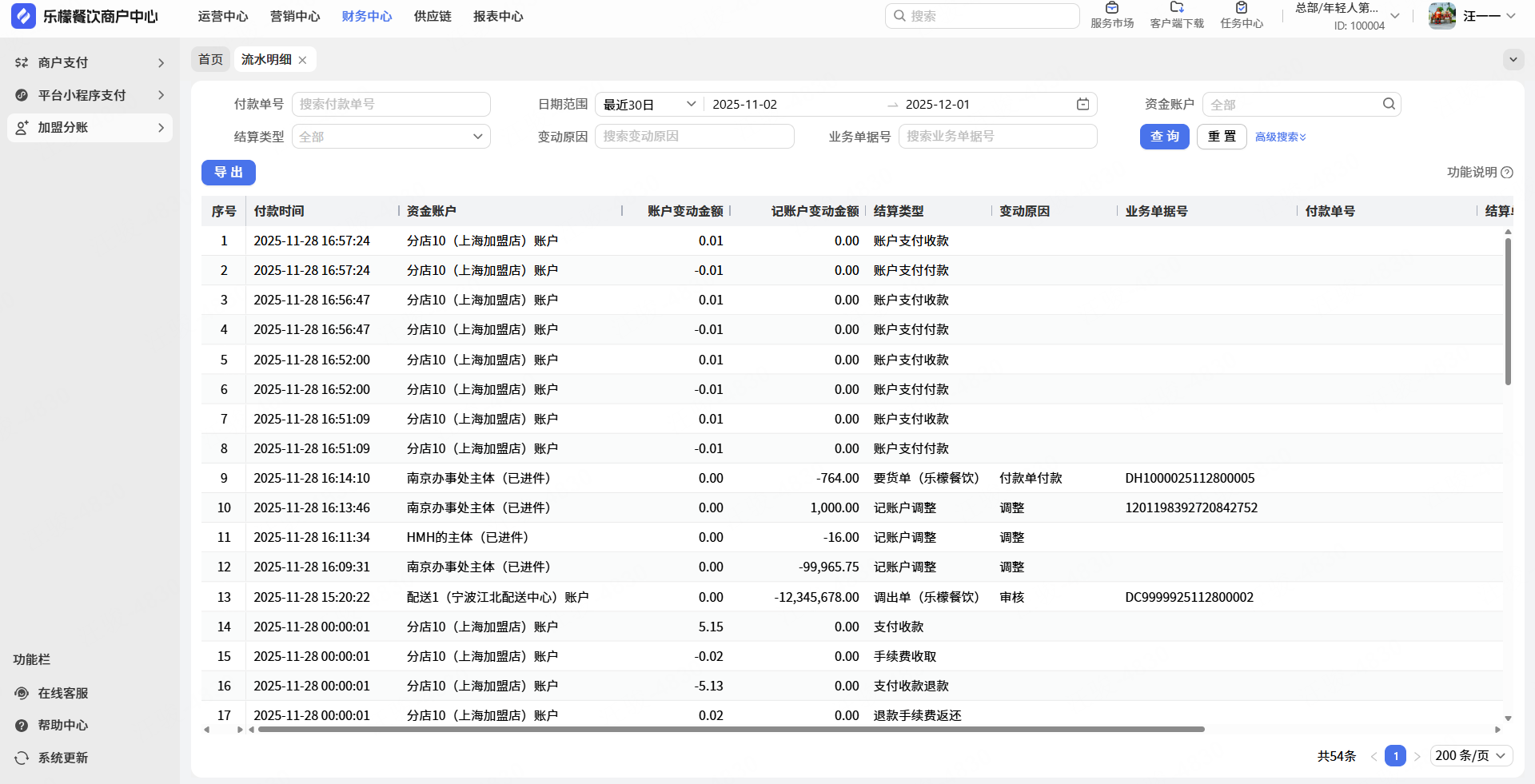
Task: Click the calendar icon in date range
Action: 1082,105
